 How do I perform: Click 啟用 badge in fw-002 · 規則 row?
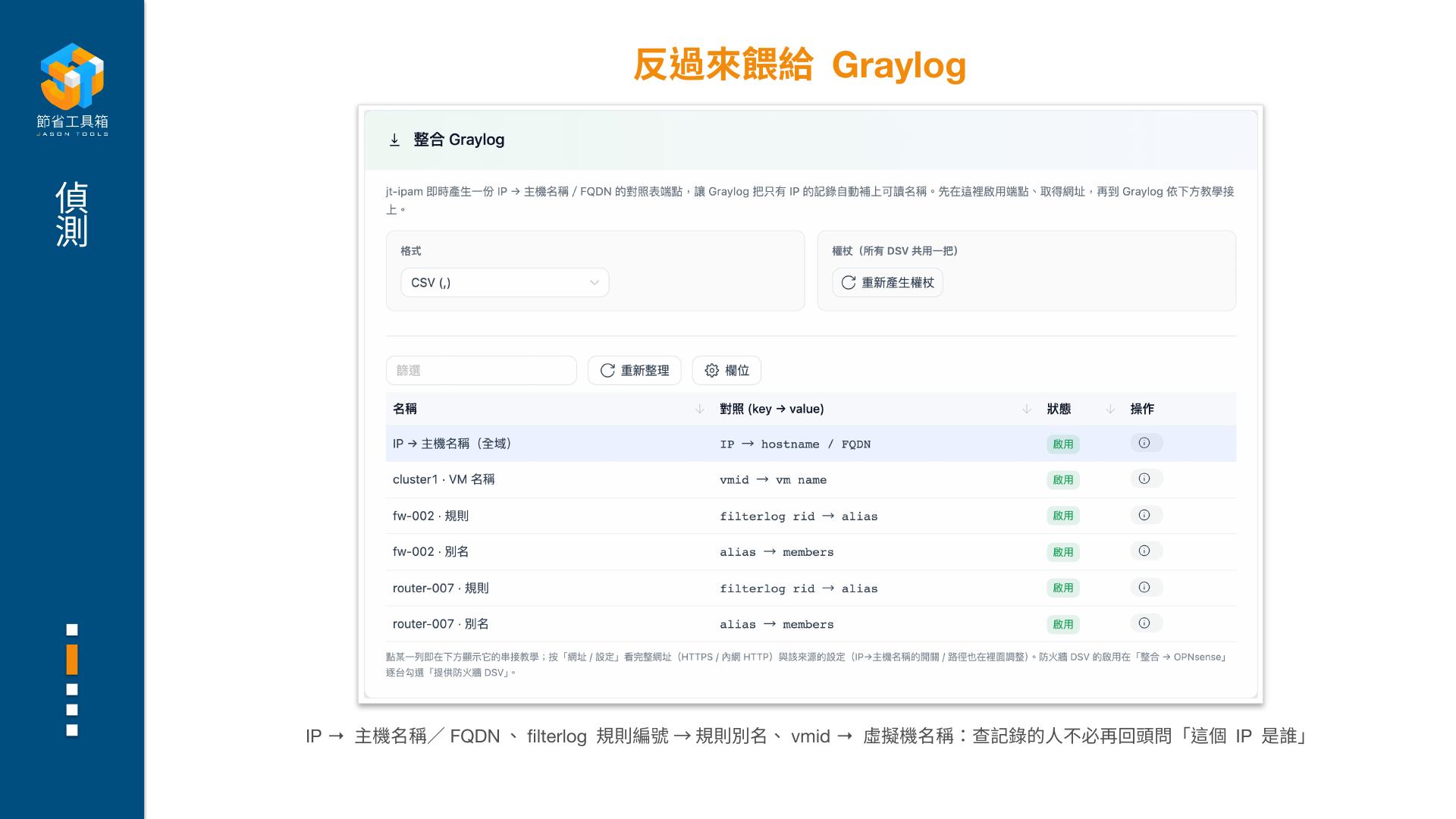[1063, 516]
